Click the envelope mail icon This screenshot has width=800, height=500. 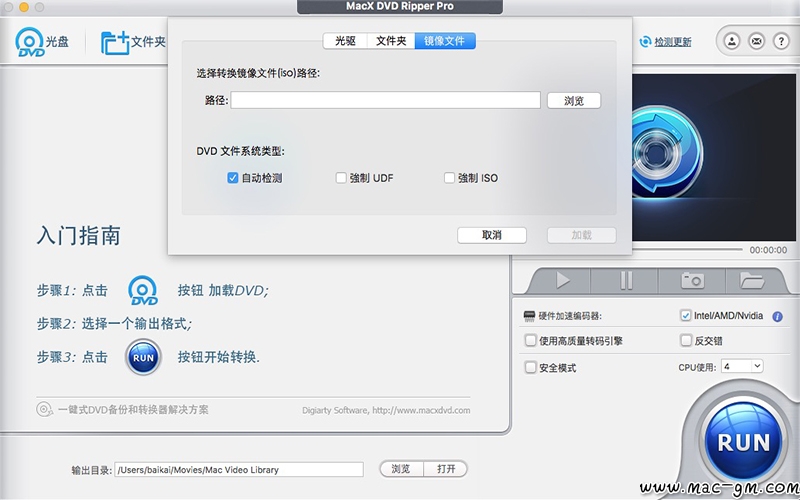[x=757, y=41]
